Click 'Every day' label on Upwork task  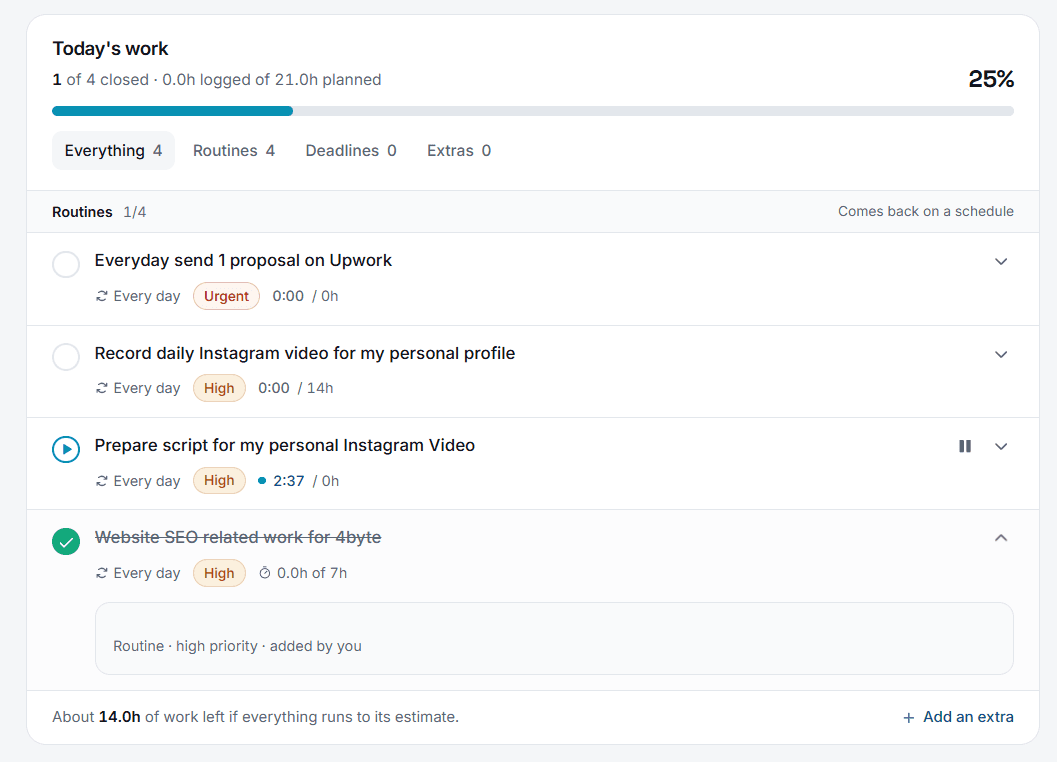[147, 296]
